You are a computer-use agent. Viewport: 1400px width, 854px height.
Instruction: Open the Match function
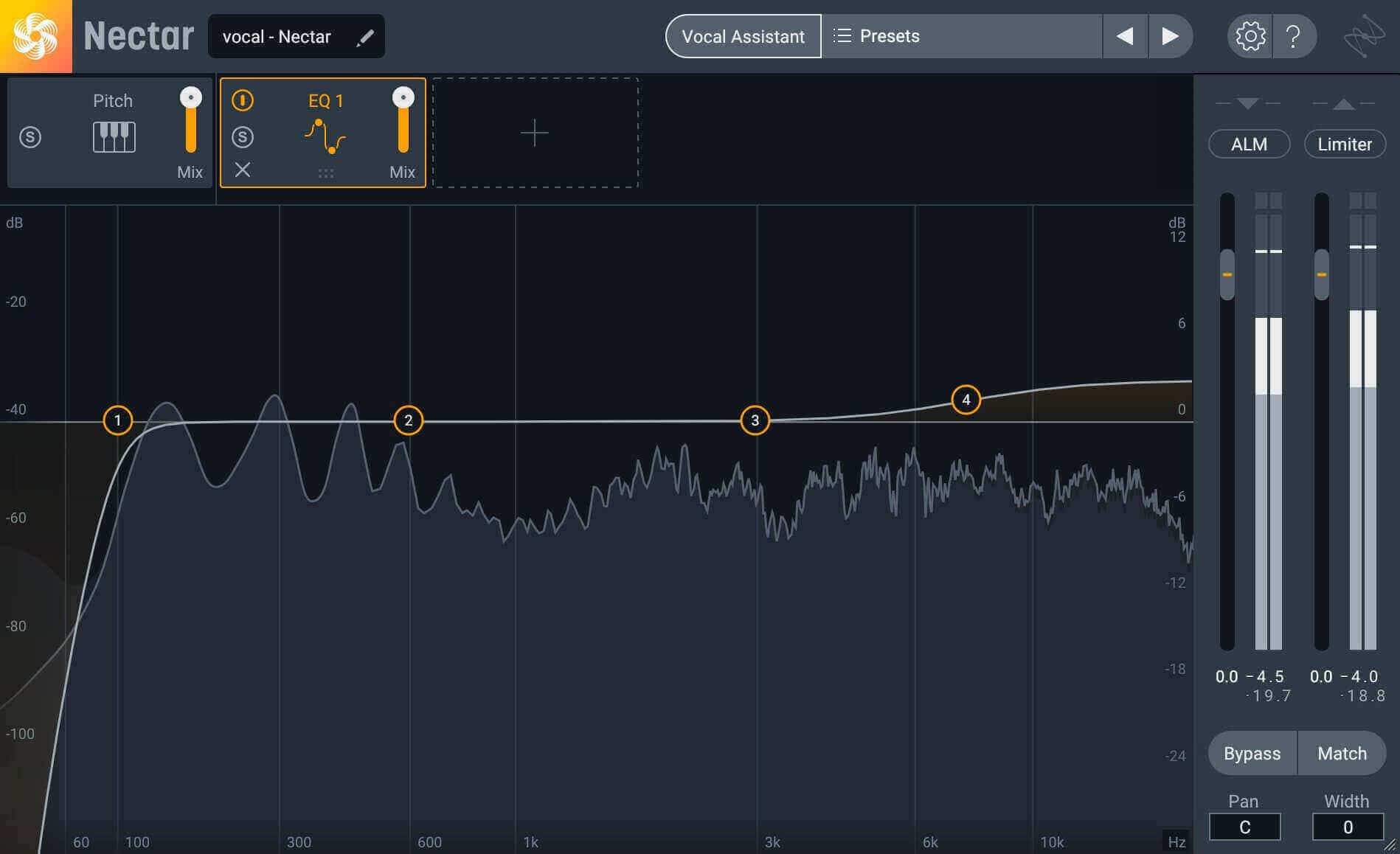pyautogui.click(x=1342, y=753)
